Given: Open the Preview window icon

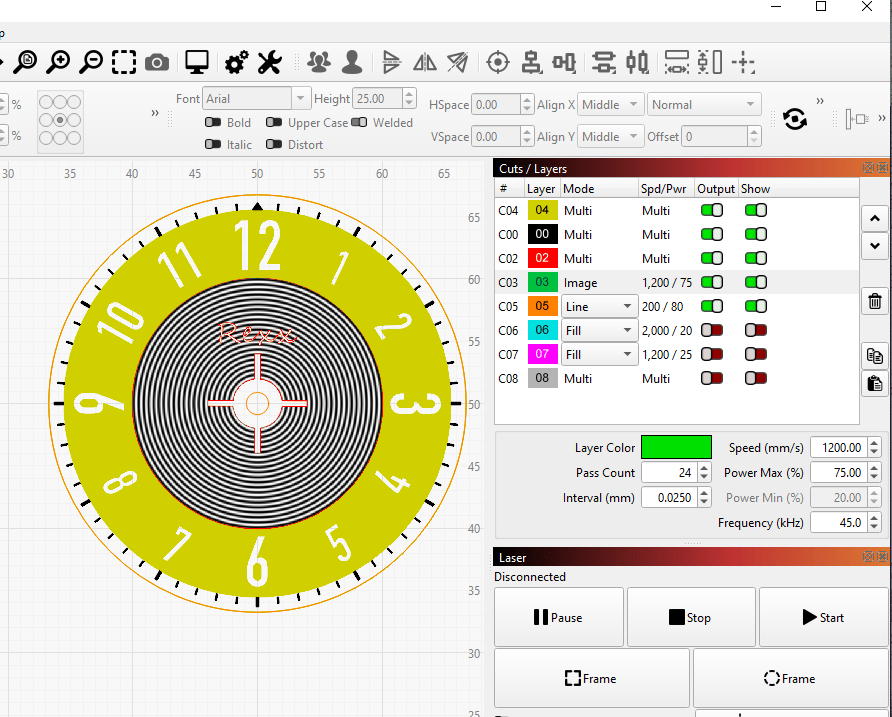Looking at the screenshot, I should (x=196, y=62).
